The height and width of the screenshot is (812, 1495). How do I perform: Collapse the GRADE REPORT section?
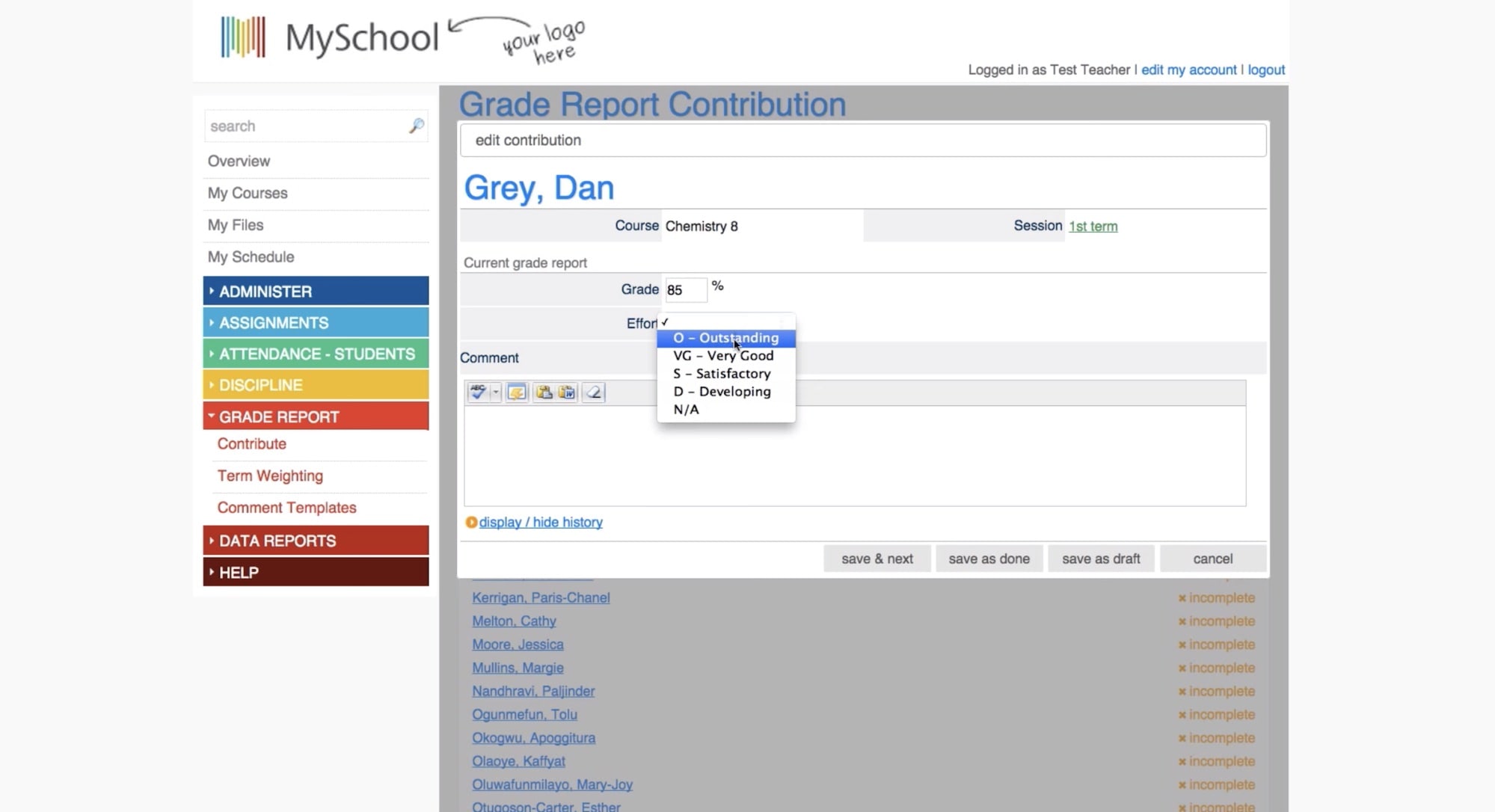point(316,416)
